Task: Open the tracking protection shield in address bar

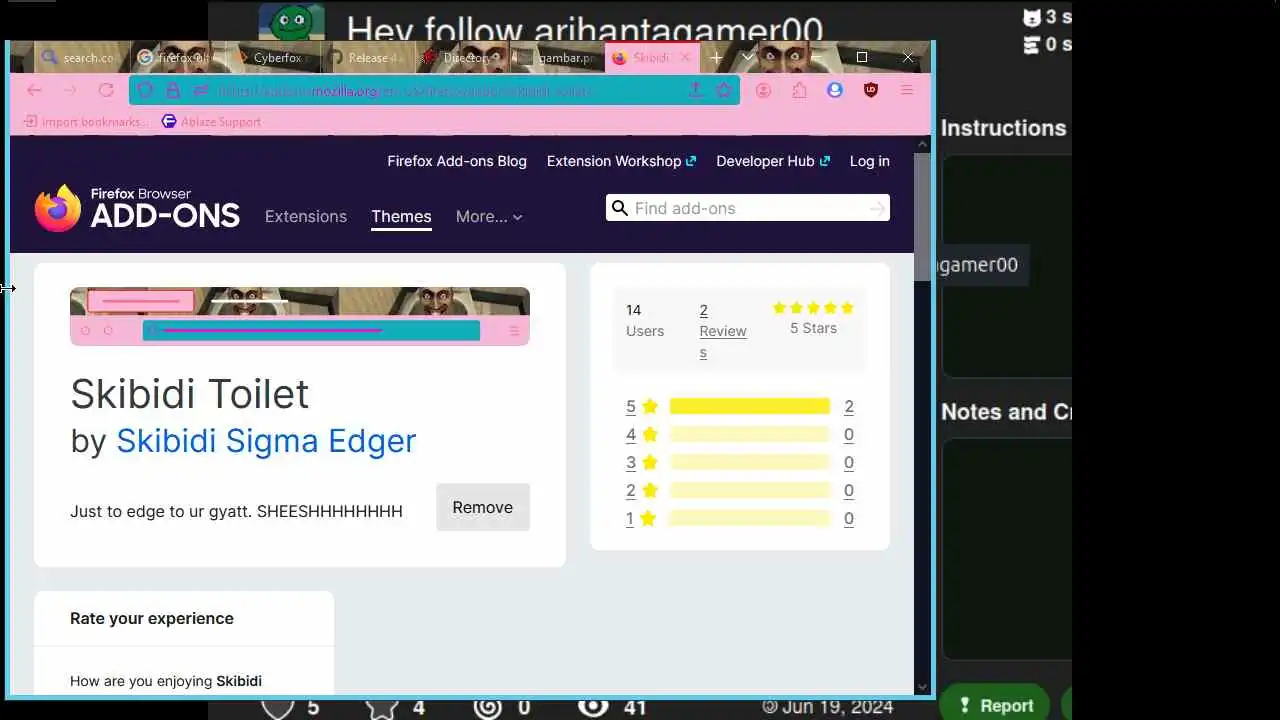Action: click(145, 90)
